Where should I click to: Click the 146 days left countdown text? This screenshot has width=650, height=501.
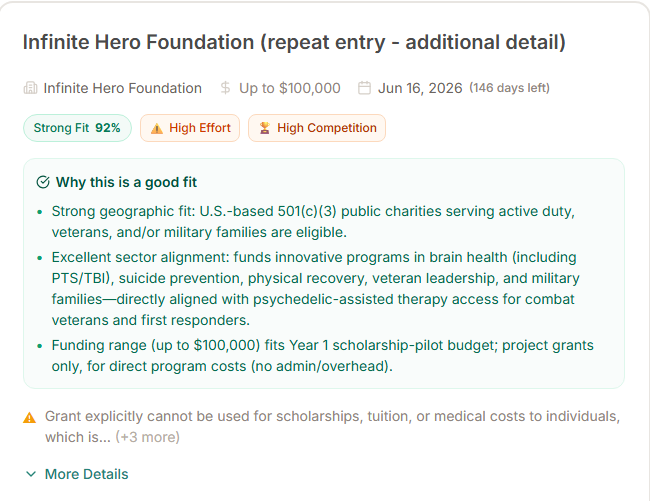coord(509,88)
